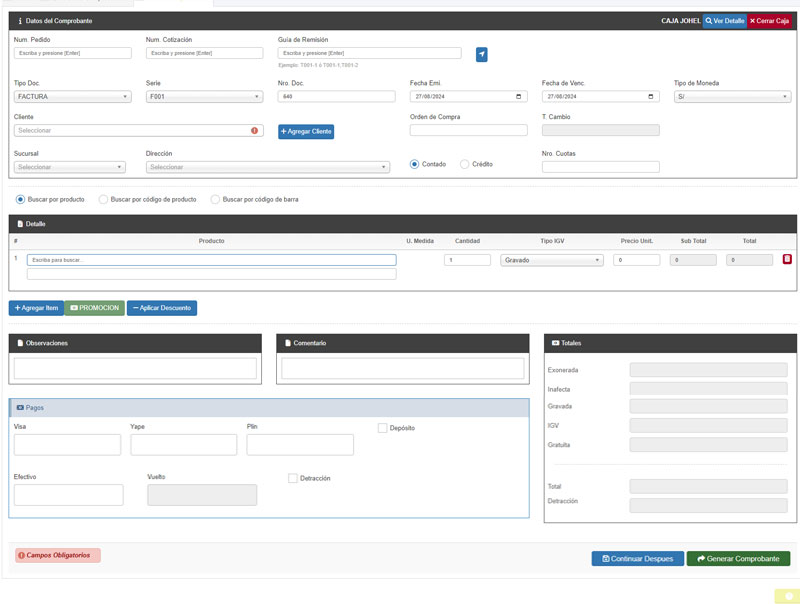Open the Tipo IGV Gravado dropdown
This screenshot has width=800, height=604.
pyautogui.click(x=552, y=260)
